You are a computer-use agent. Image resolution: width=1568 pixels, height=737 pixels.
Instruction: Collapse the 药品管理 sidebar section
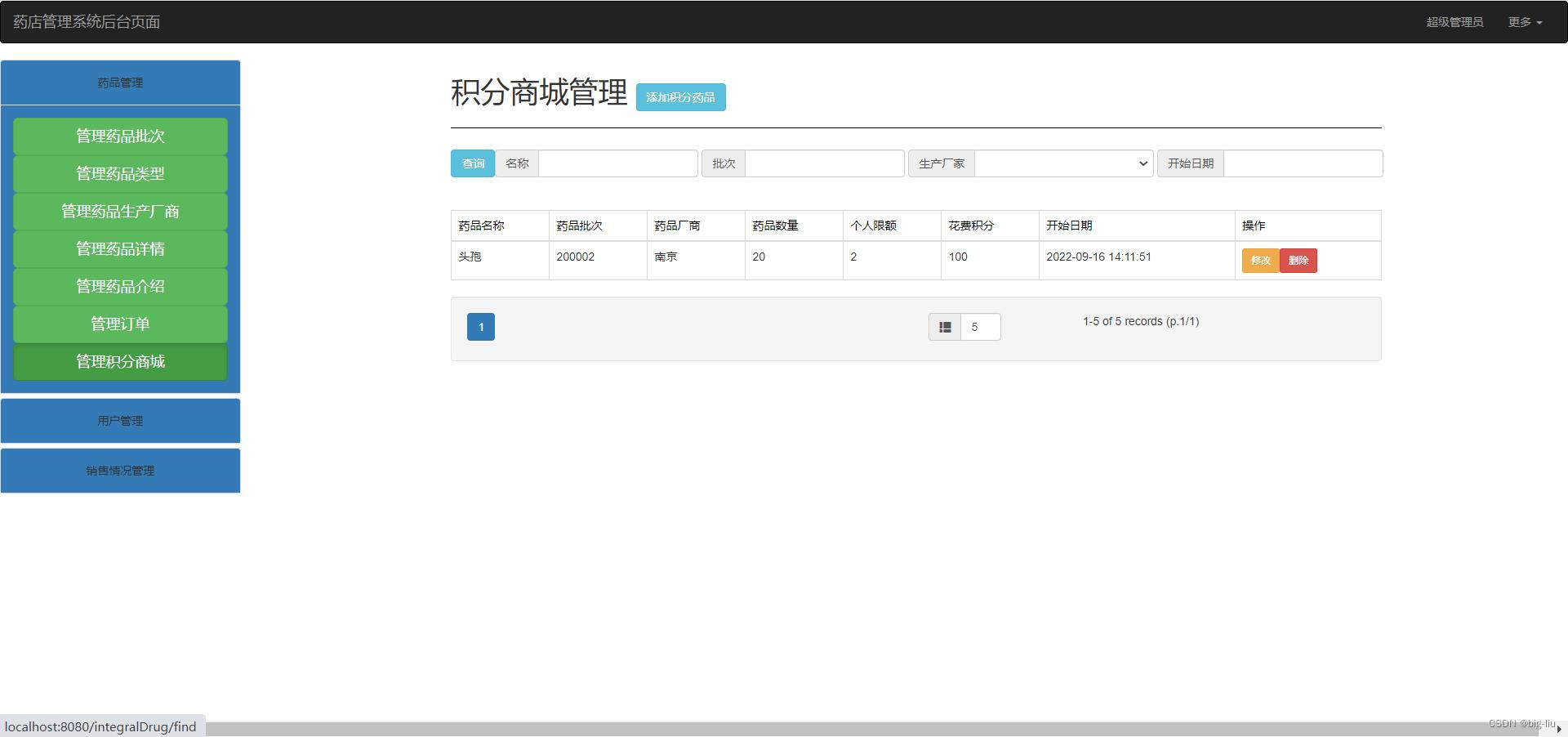point(119,82)
